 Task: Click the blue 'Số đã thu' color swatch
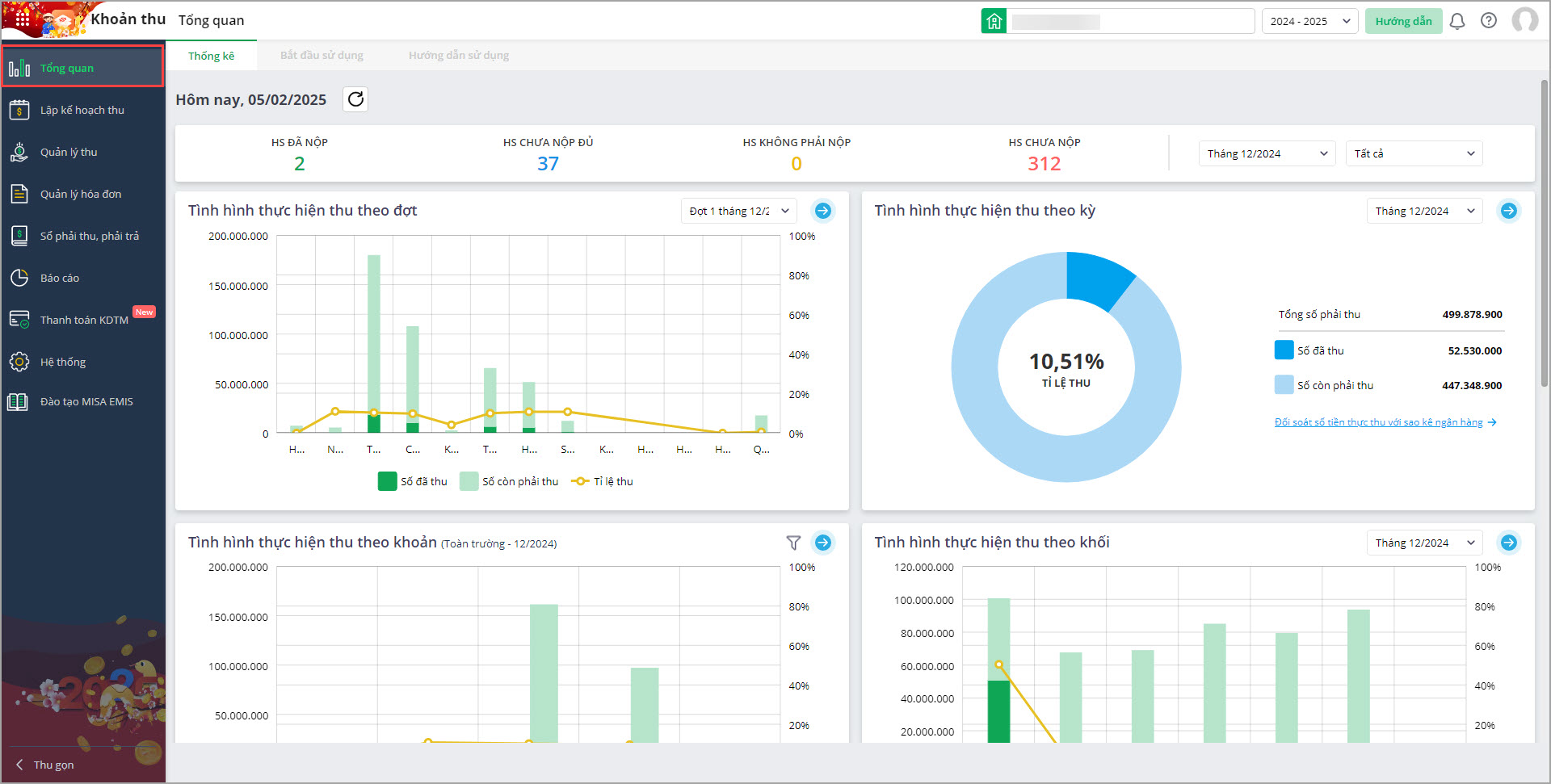tap(1284, 350)
